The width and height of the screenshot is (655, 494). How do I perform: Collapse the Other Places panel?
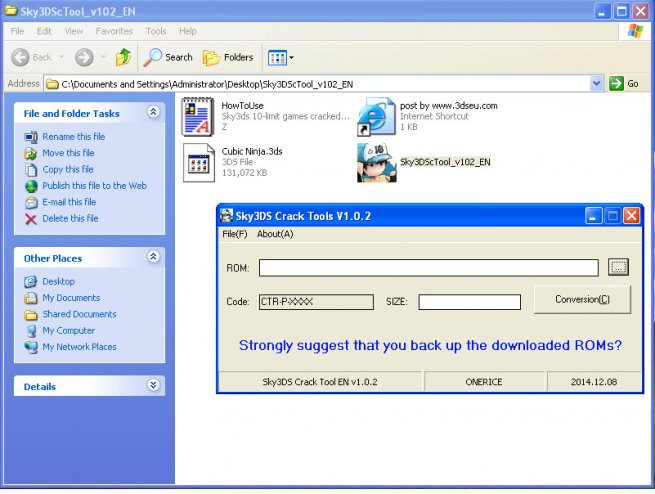click(x=153, y=258)
